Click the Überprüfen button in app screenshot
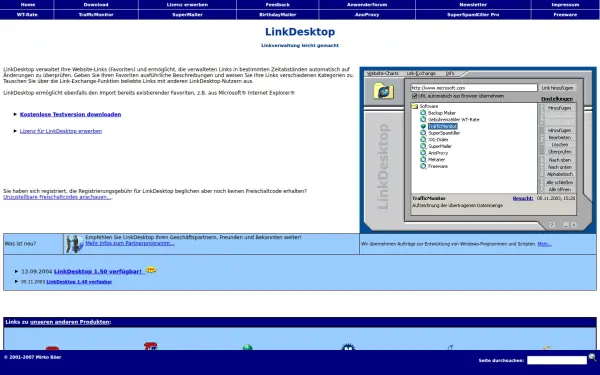The image size is (600, 375). click(x=560, y=152)
